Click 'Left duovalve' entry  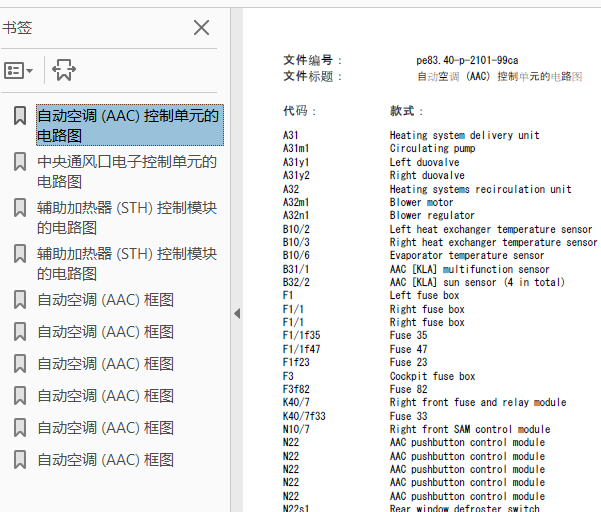pyautogui.click(x=424, y=162)
